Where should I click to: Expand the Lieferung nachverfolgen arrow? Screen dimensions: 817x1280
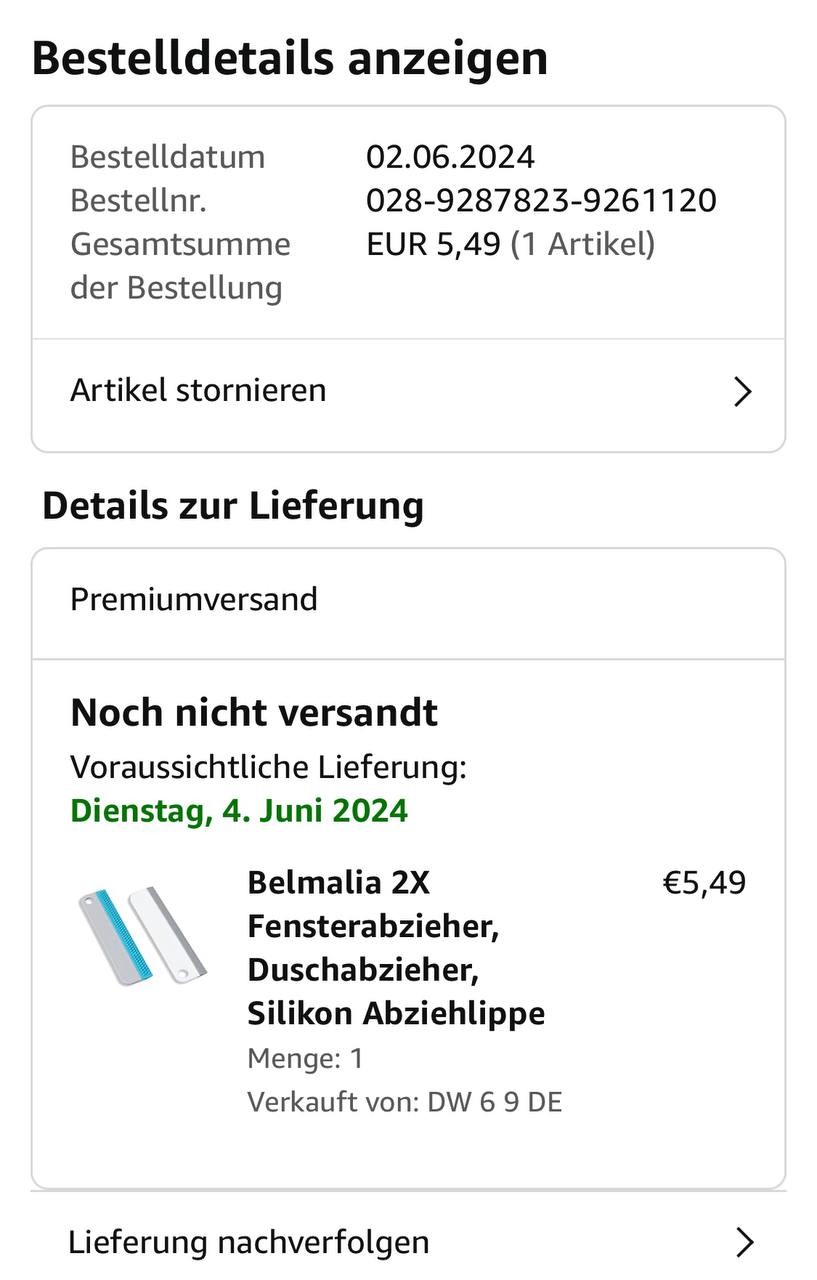[x=743, y=1242]
